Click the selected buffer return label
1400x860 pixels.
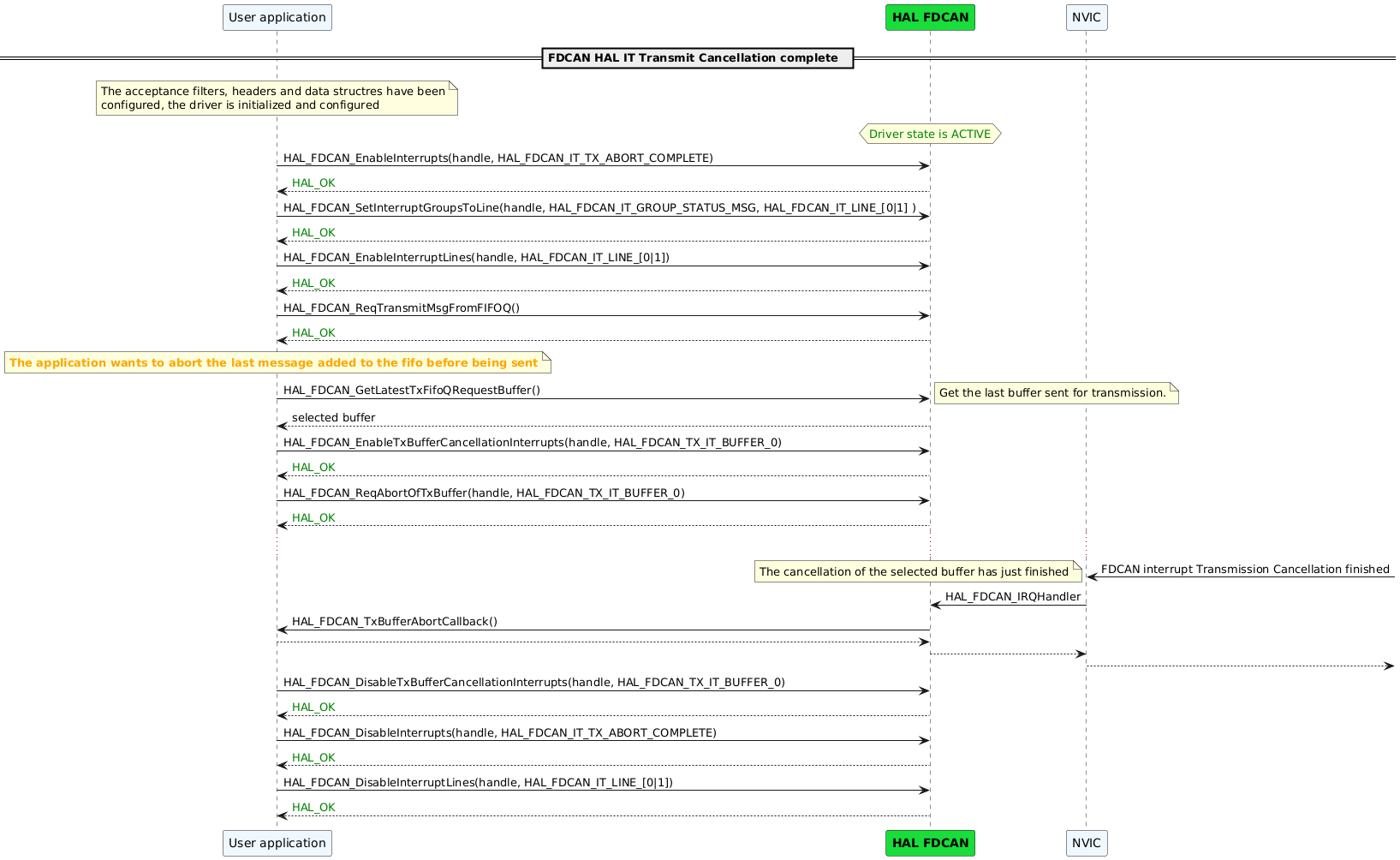[334, 417]
